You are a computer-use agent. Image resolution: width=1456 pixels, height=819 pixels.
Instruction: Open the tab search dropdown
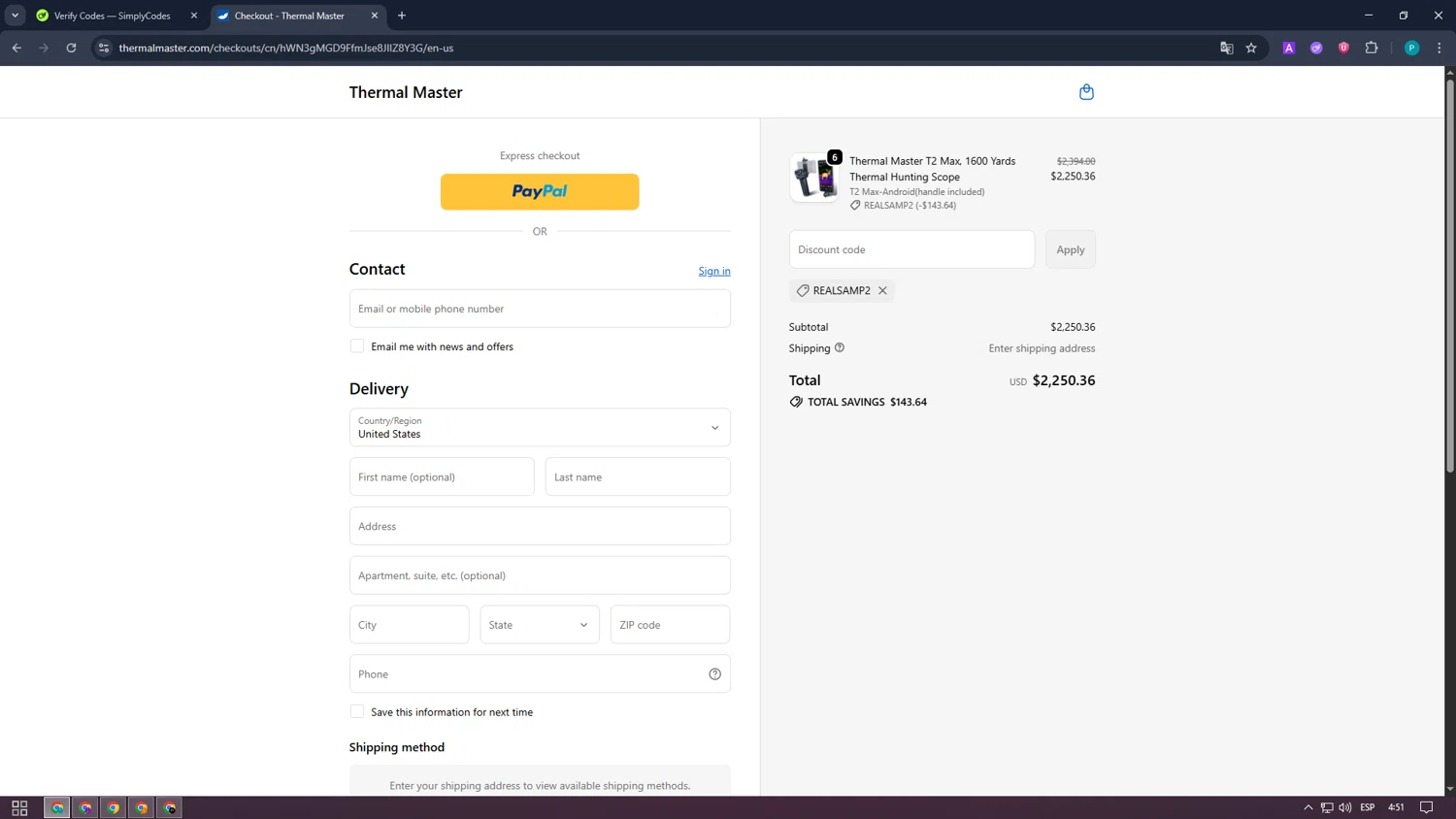coord(15,16)
